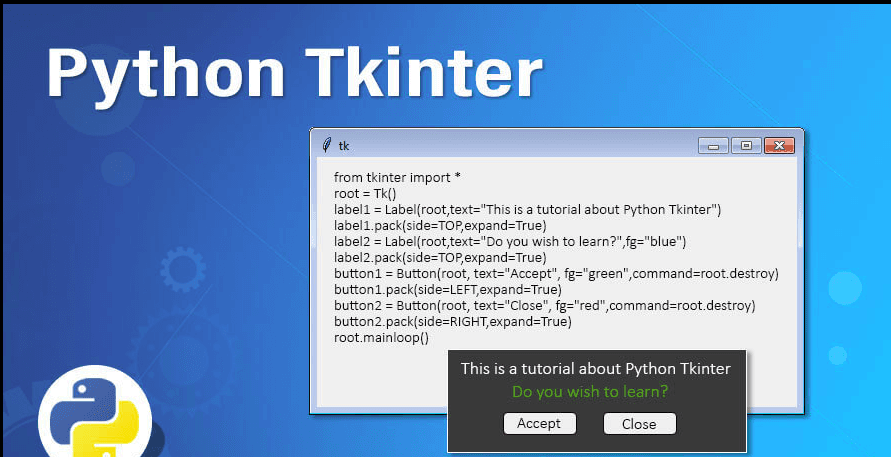Viewport: 891px width, 457px height.
Task: Click "This is a tutorial about Python Tkinter" label
Action: (595, 369)
